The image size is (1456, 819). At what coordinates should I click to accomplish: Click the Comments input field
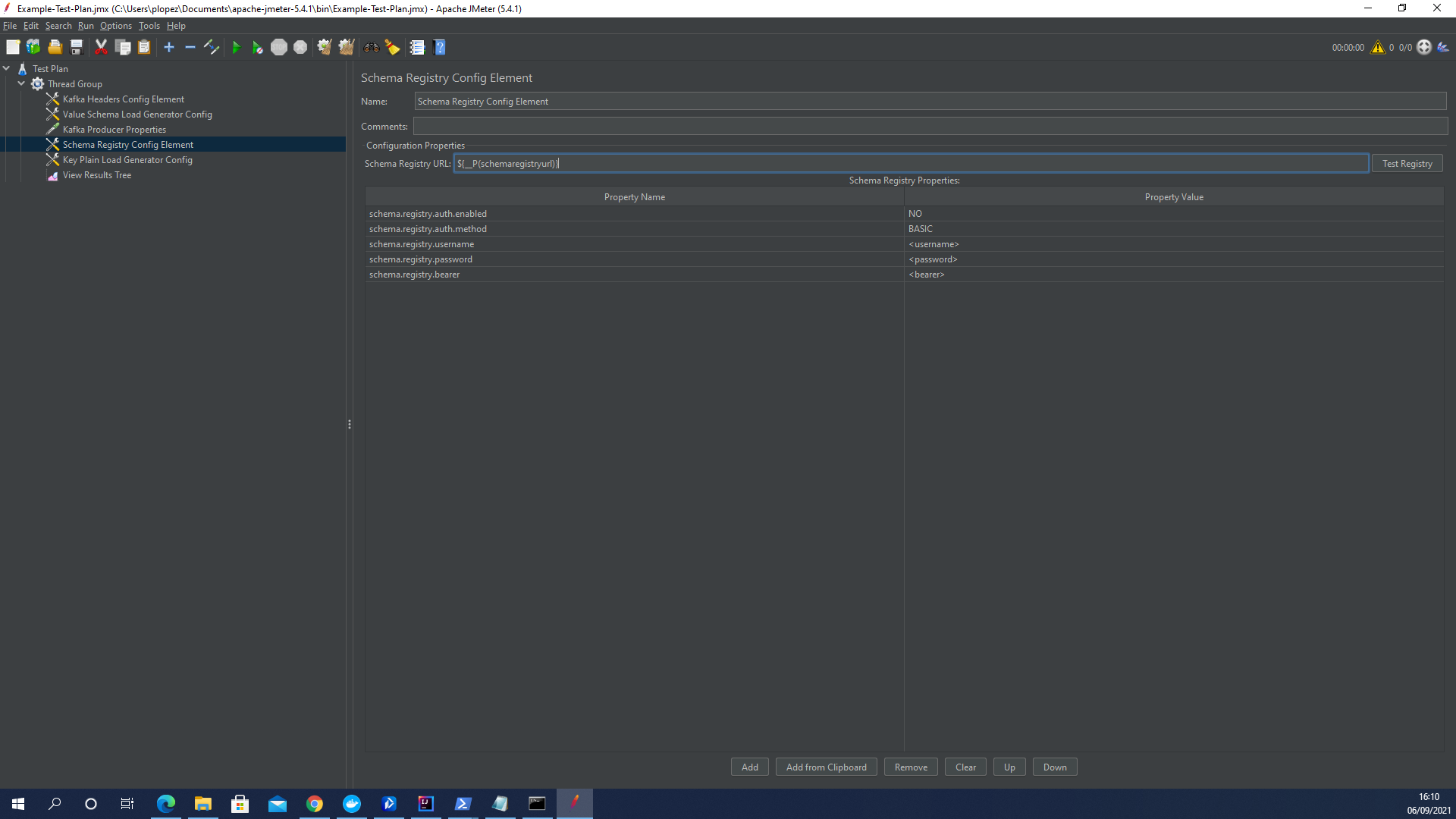click(x=930, y=127)
